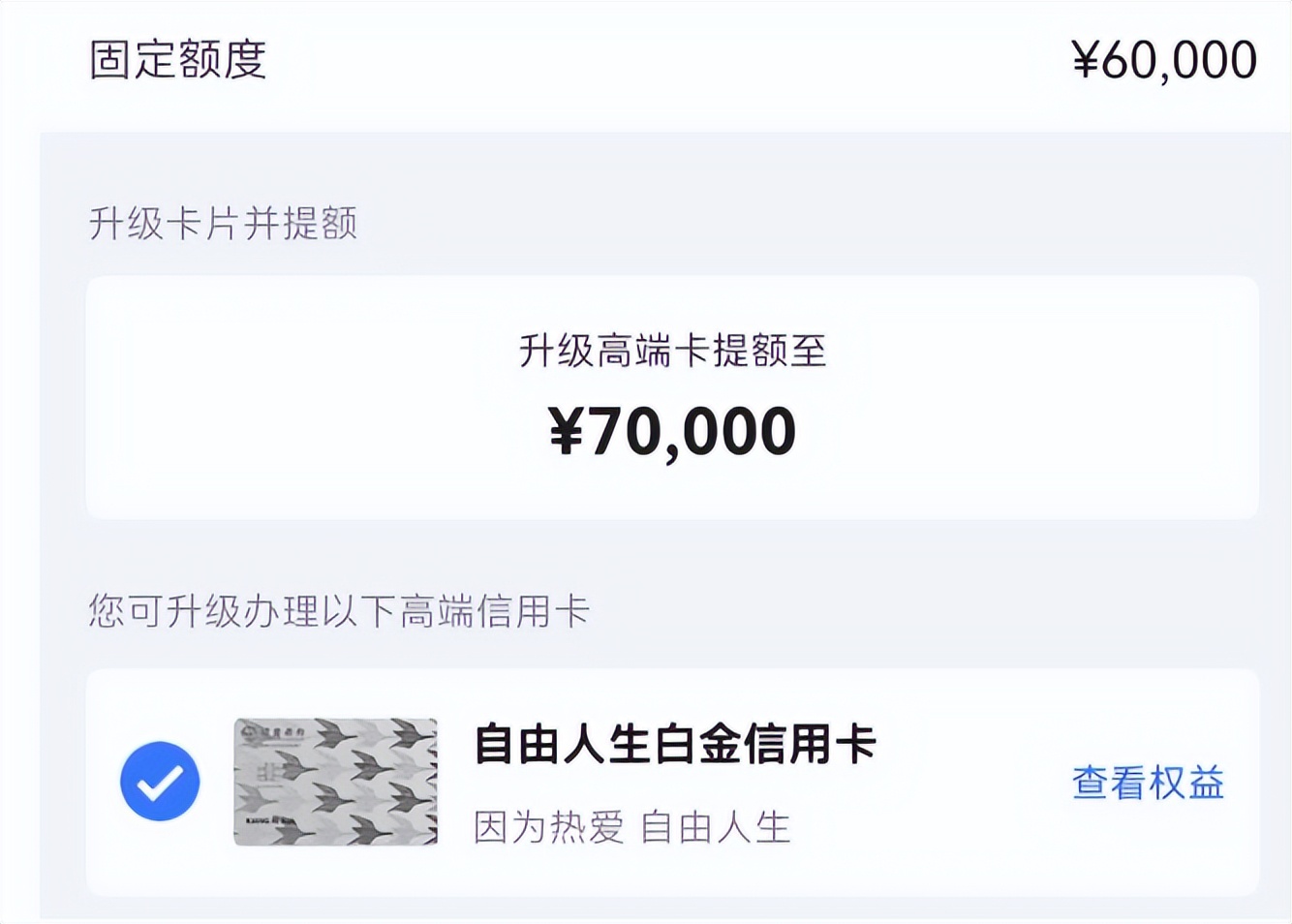Tap the 固定额度 label

pyautogui.click(x=177, y=60)
